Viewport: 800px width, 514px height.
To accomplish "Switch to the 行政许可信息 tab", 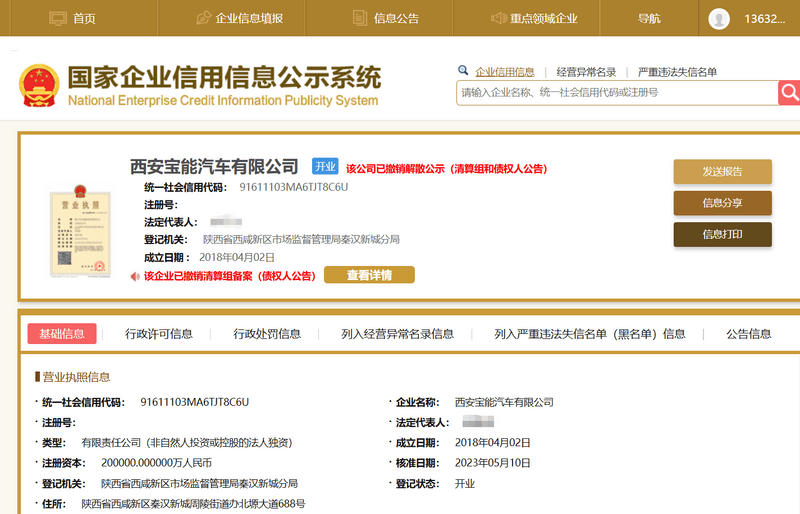I will [159, 334].
